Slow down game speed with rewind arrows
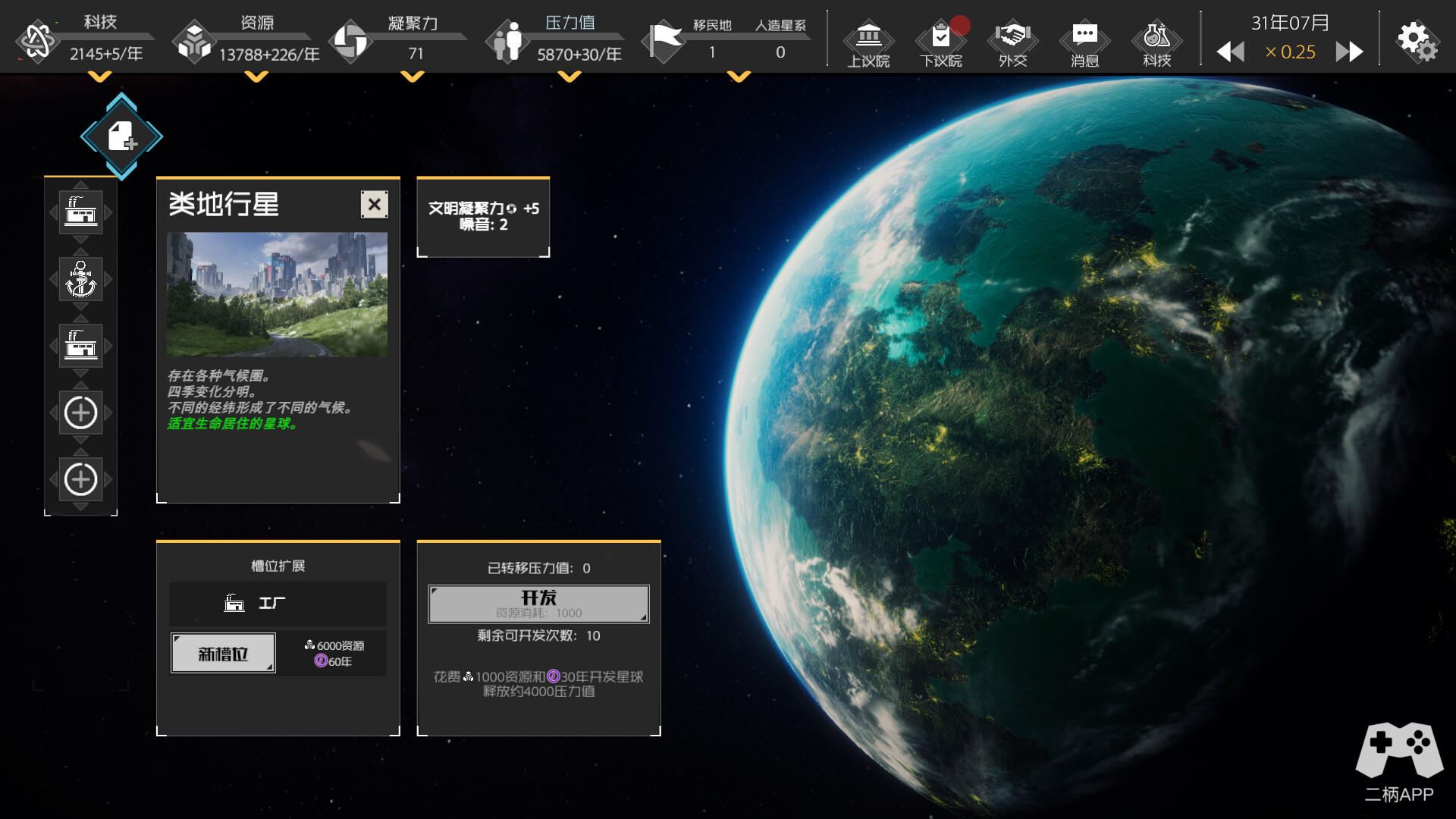1456x819 pixels. pyautogui.click(x=1230, y=52)
